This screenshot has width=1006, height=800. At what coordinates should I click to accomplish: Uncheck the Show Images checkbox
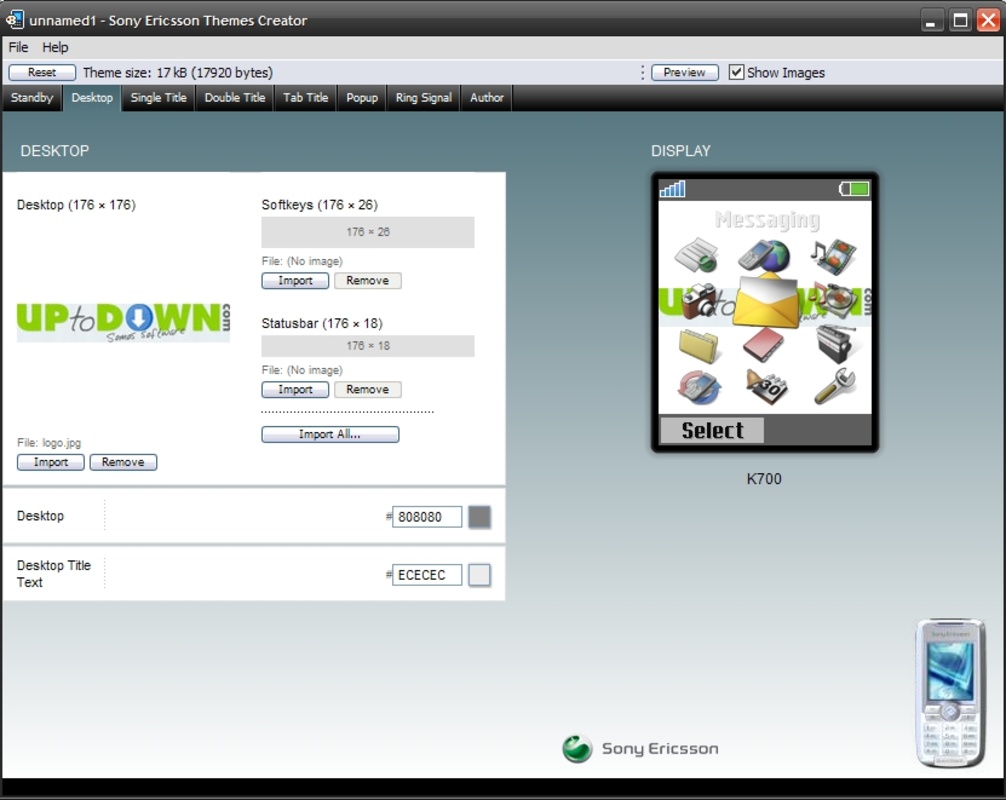click(x=736, y=72)
